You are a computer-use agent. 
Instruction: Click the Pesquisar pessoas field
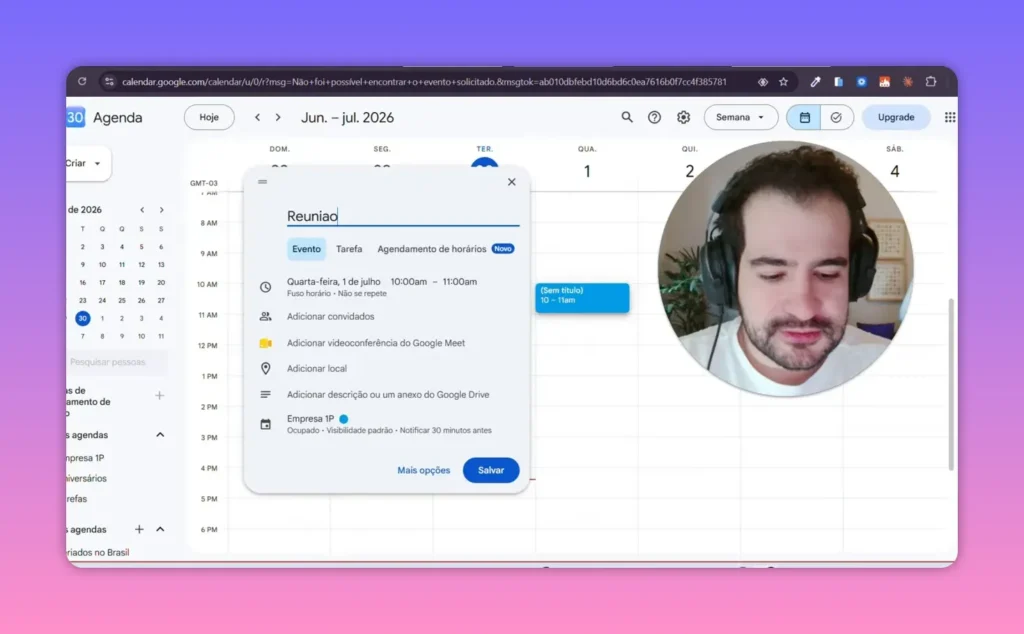(x=117, y=362)
